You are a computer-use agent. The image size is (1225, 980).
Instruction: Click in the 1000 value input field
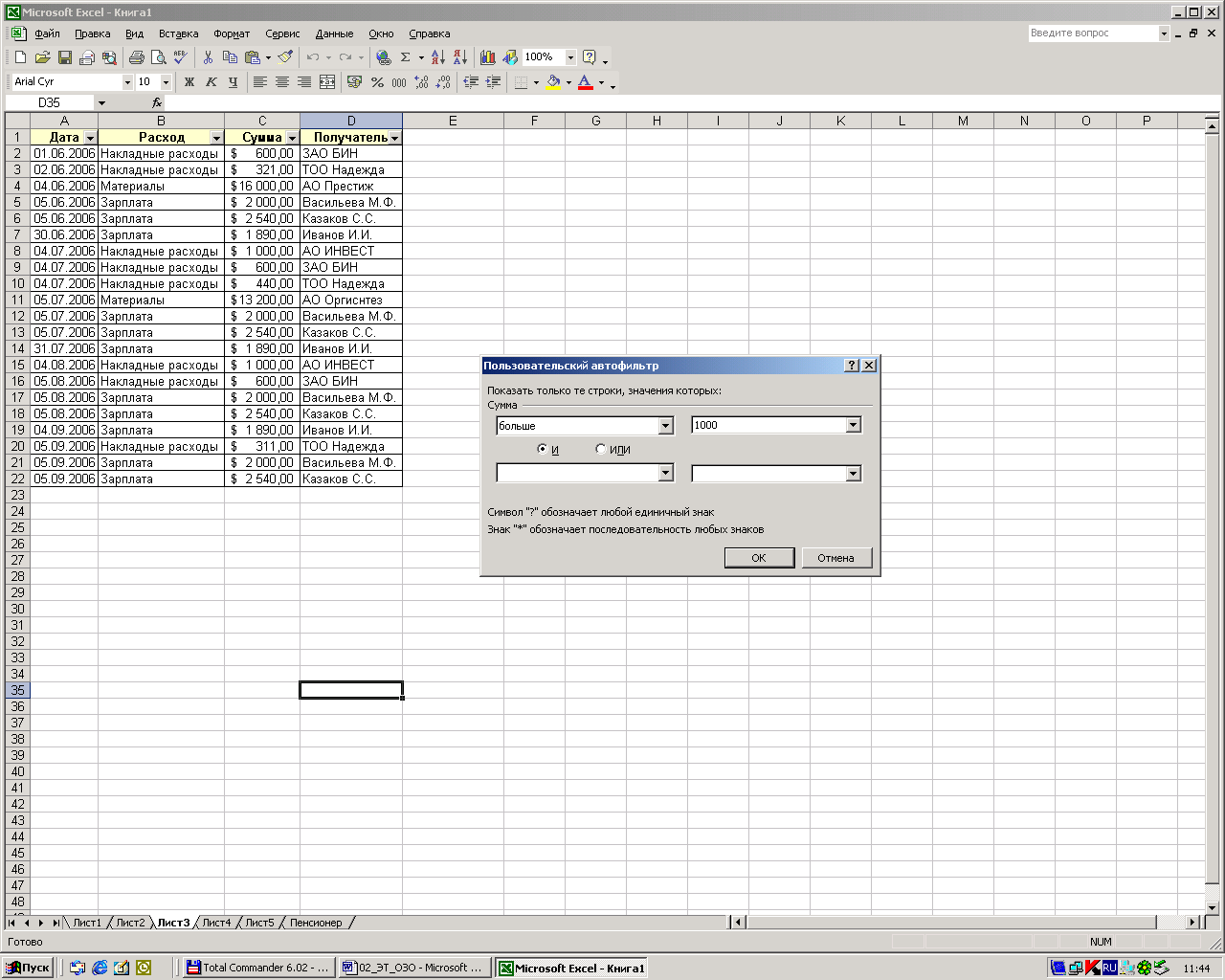click(x=768, y=426)
